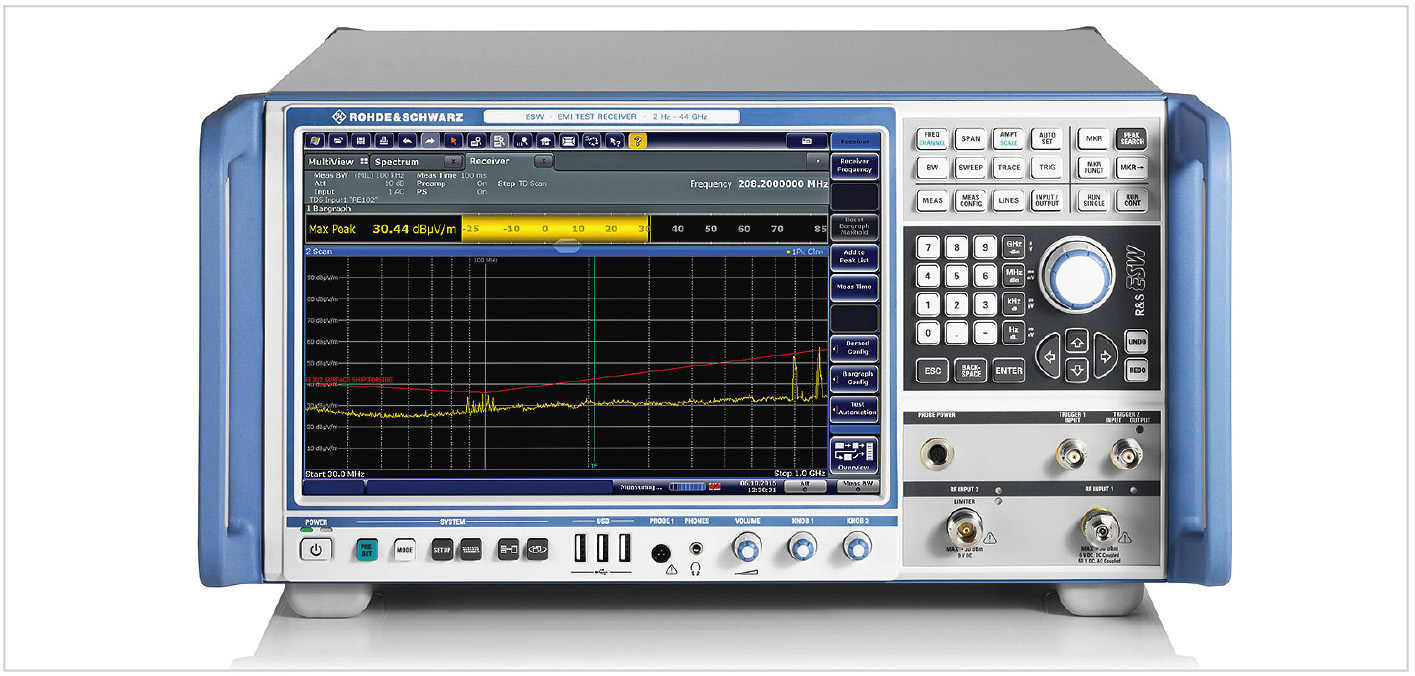Click the print icon in the toolbar
This screenshot has height=676, width=1415.
pyautogui.click(x=386, y=141)
